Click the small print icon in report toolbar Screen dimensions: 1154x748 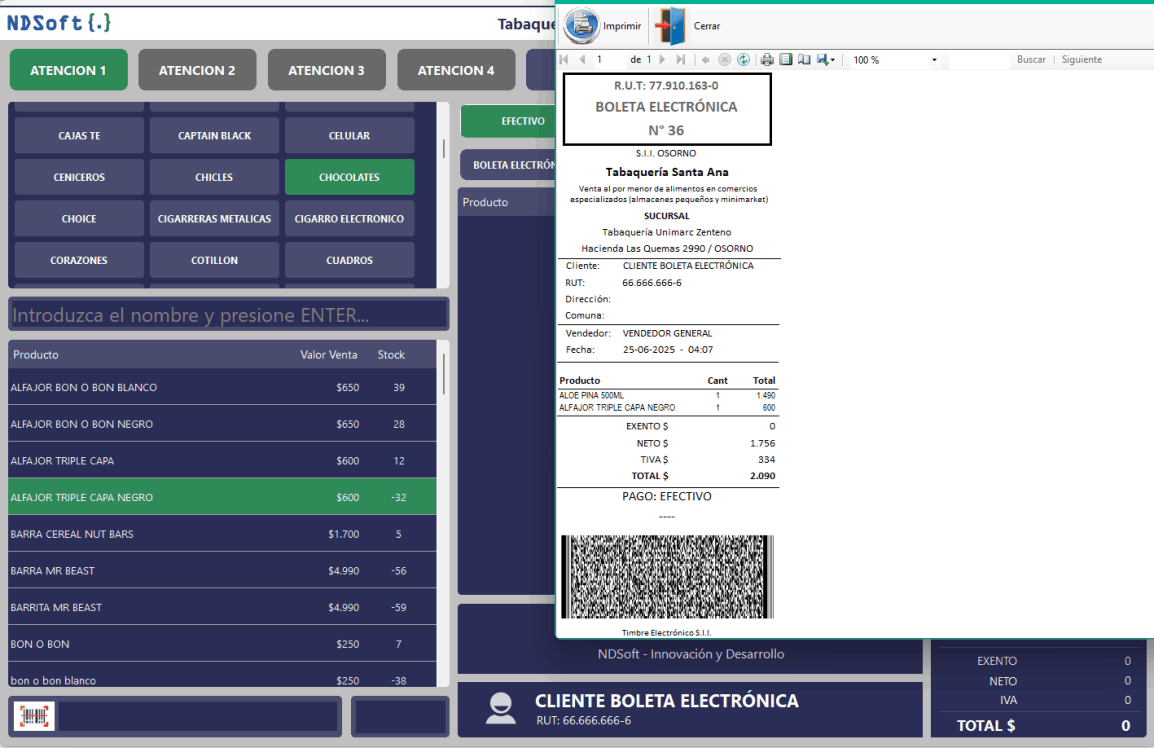(767, 60)
